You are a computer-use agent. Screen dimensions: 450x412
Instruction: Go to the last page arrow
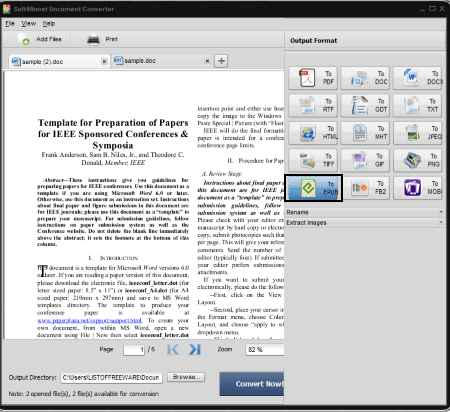pos(195,349)
